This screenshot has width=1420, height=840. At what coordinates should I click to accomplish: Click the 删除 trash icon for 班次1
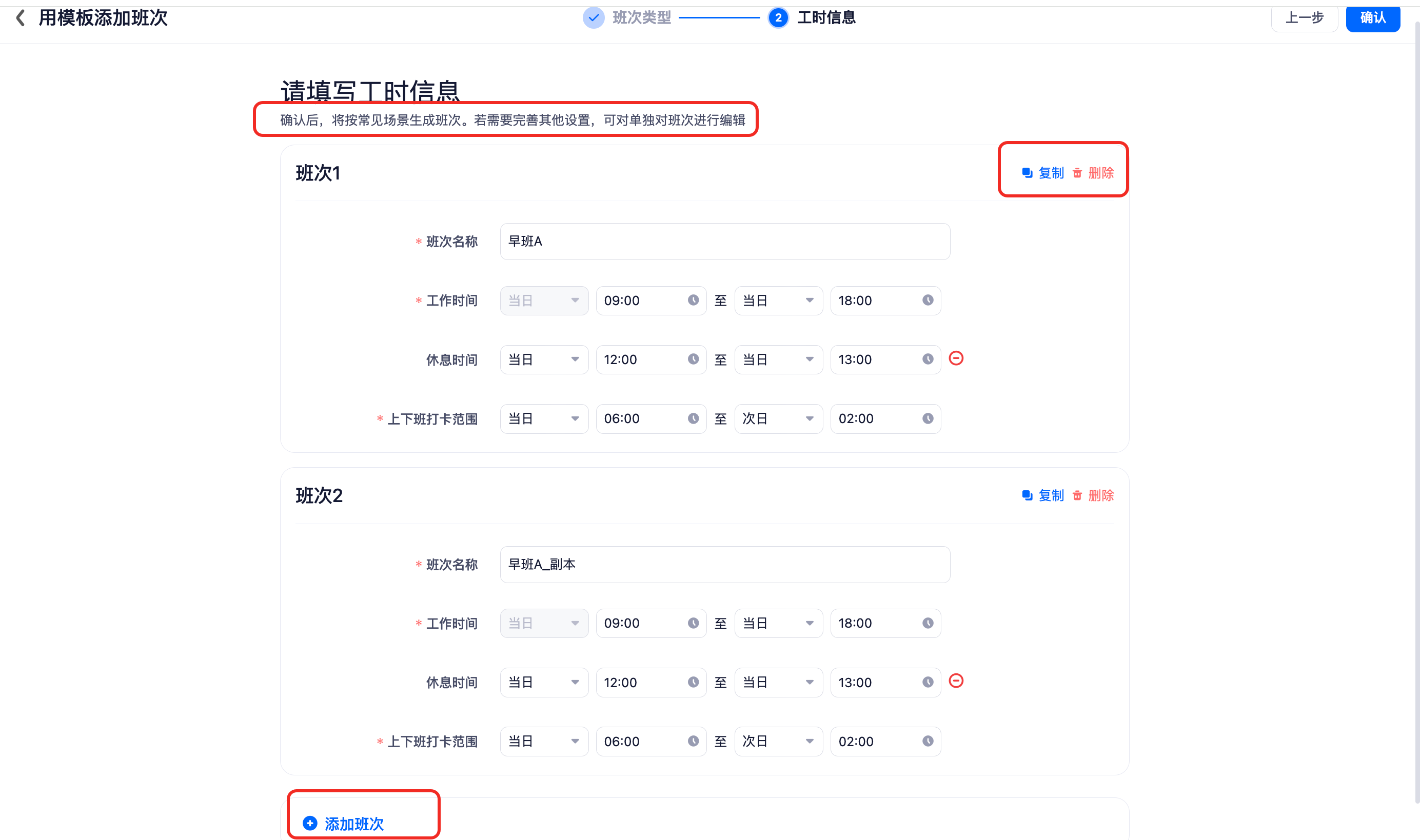(1077, 173)
